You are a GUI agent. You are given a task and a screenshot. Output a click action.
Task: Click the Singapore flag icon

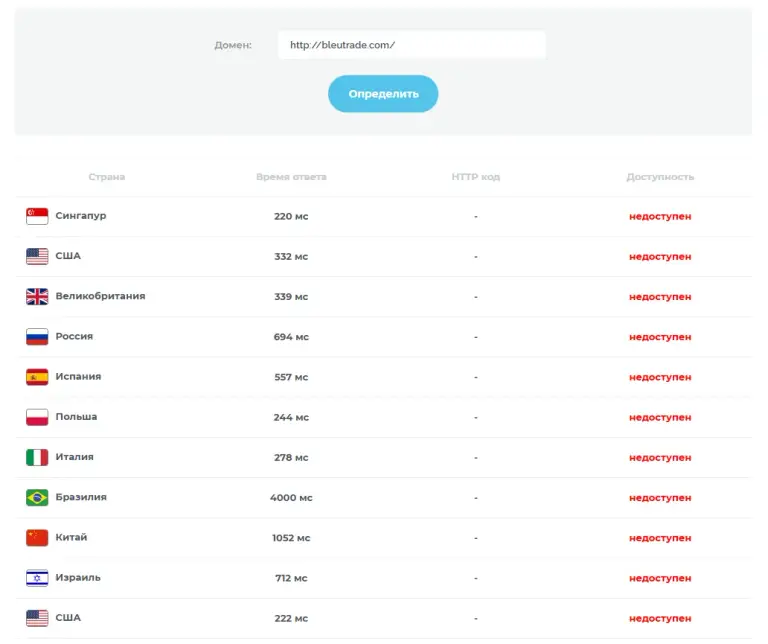pos(37,216)
